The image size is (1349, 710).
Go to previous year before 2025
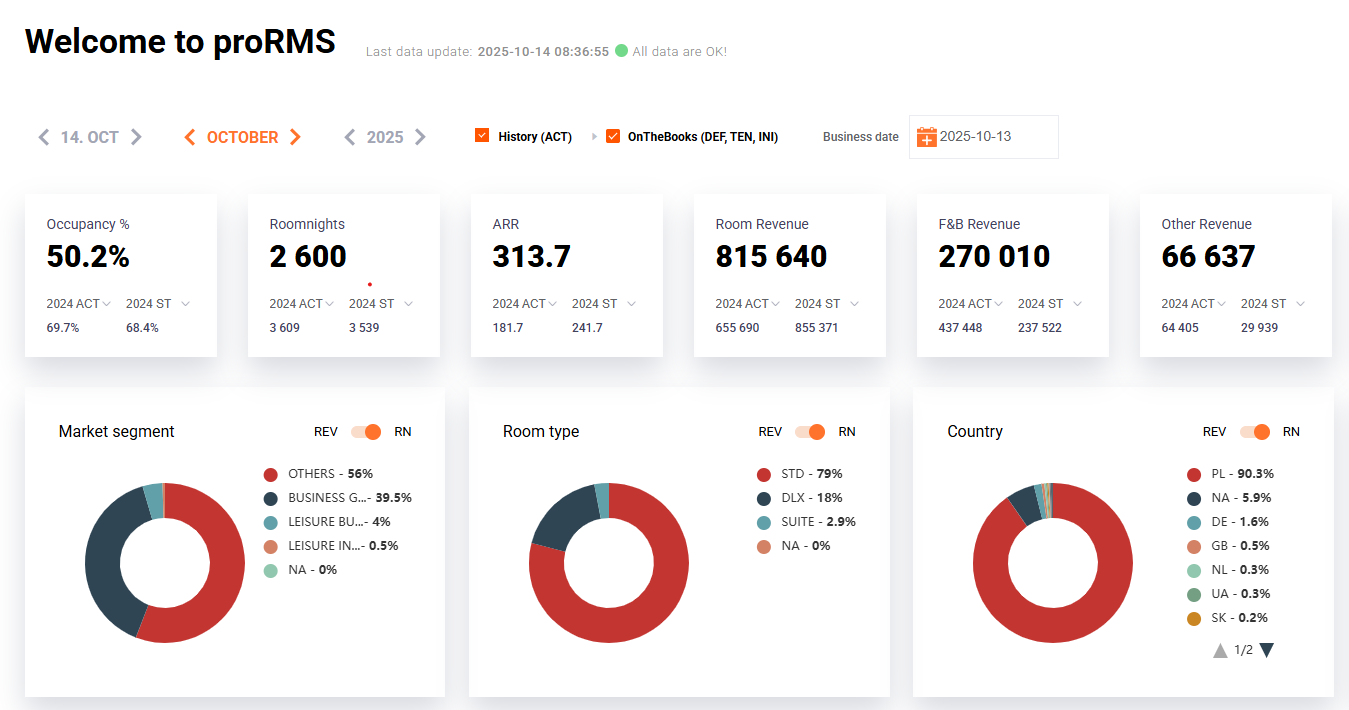(349, 137)
